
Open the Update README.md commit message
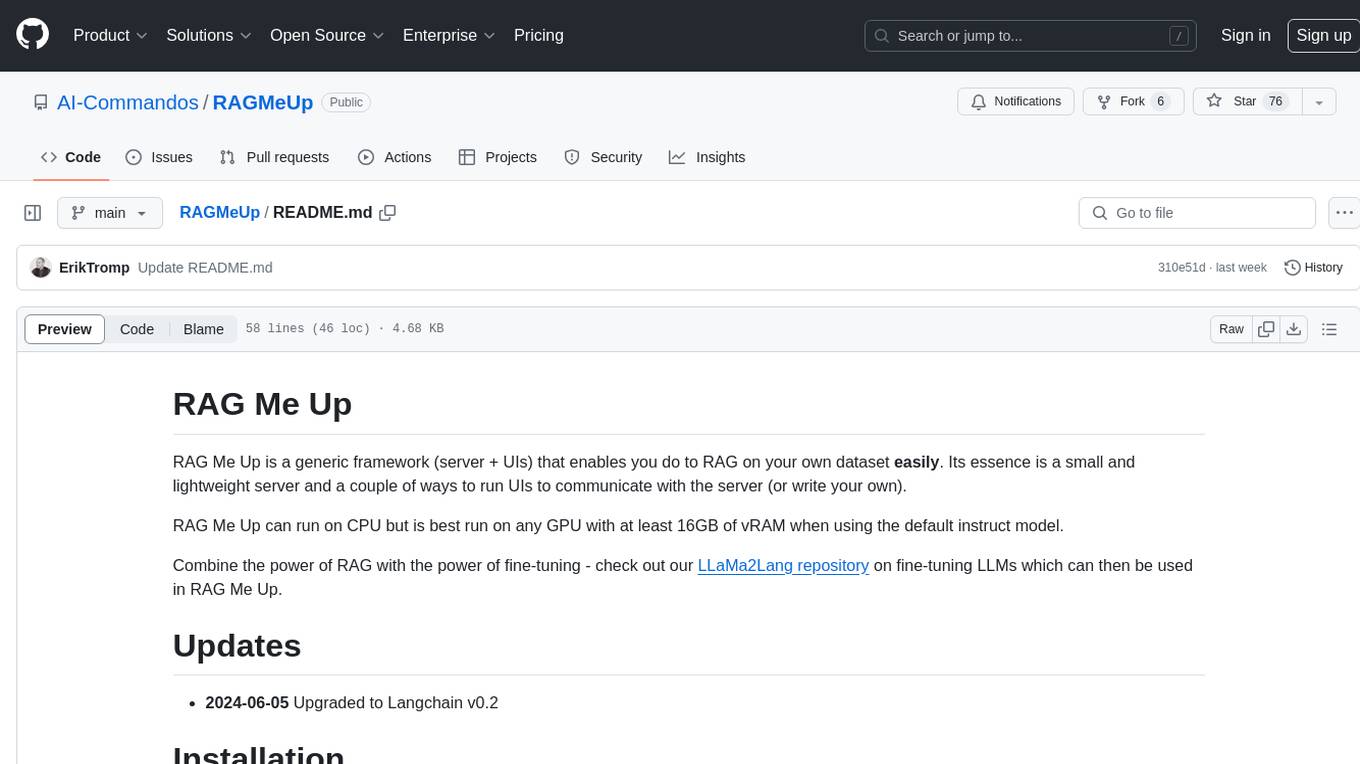pyautogui.click(x=205, y=268)
